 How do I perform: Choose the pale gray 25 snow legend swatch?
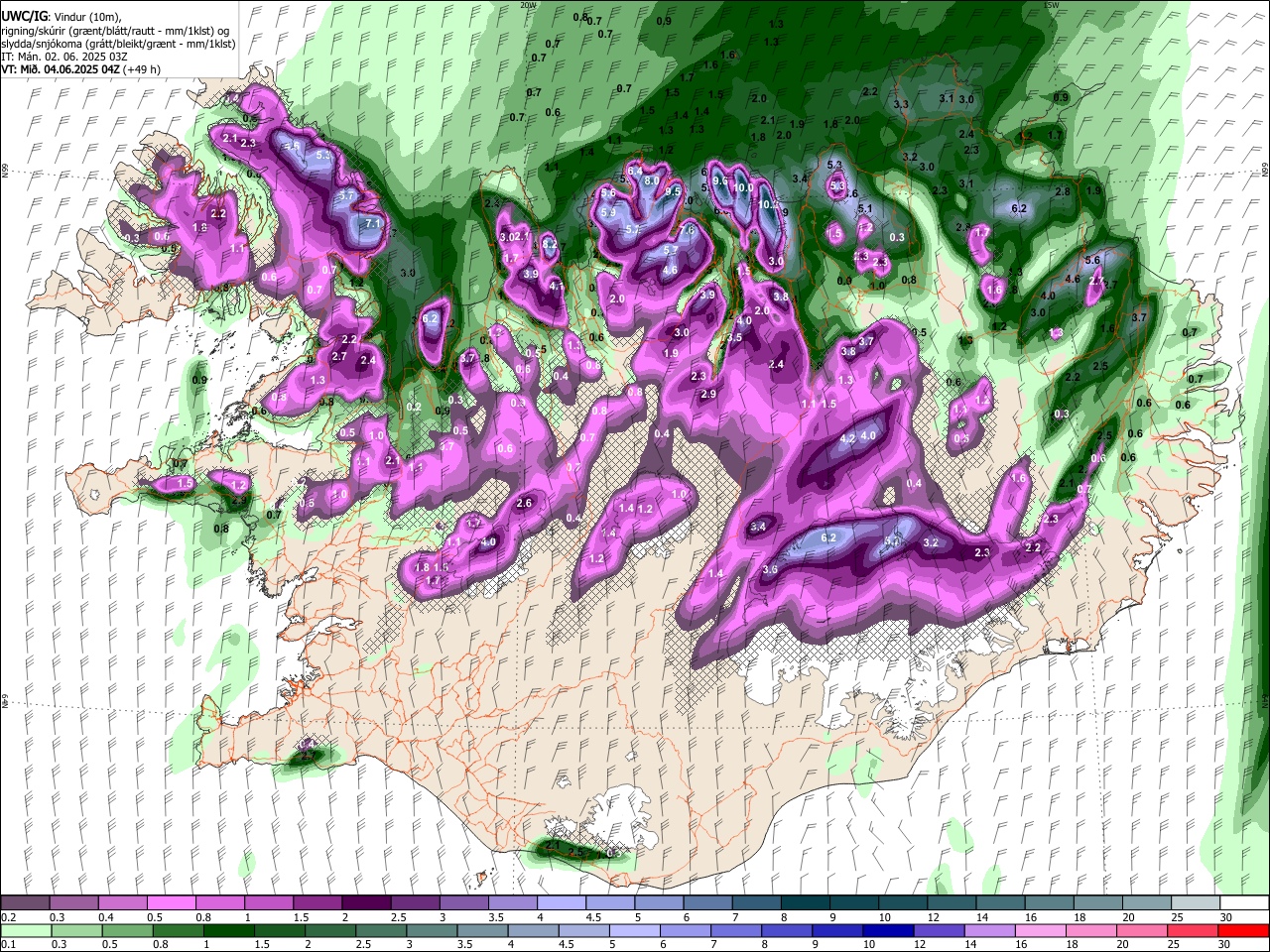(1196, 902)
